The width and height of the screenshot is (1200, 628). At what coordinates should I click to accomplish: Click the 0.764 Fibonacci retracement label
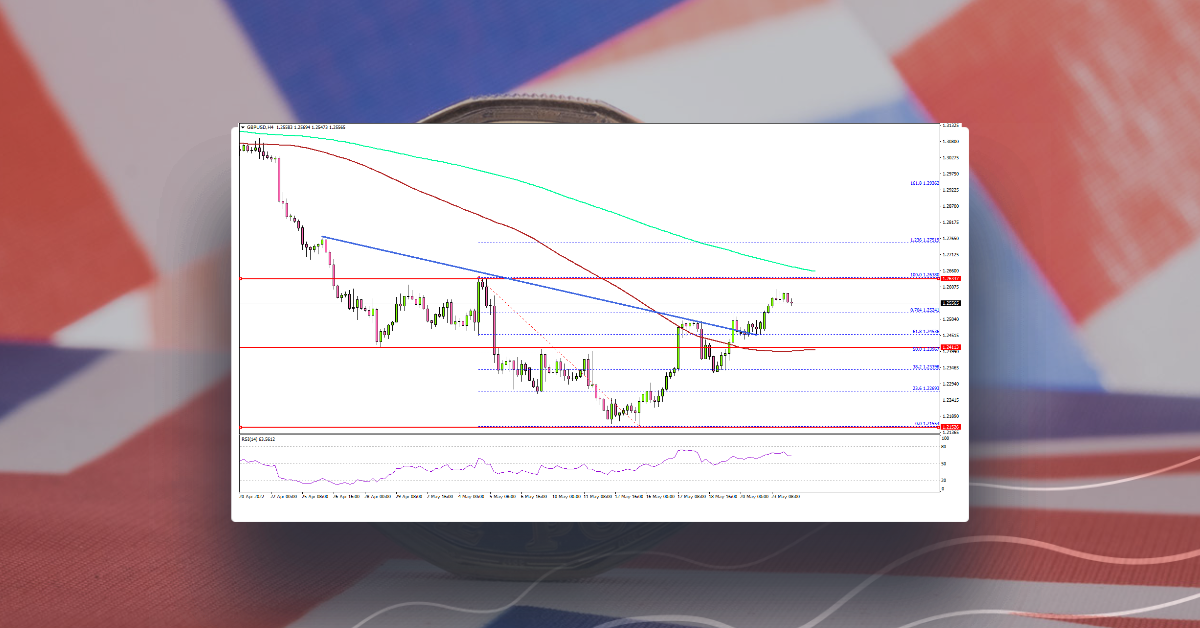coord(925,312)
